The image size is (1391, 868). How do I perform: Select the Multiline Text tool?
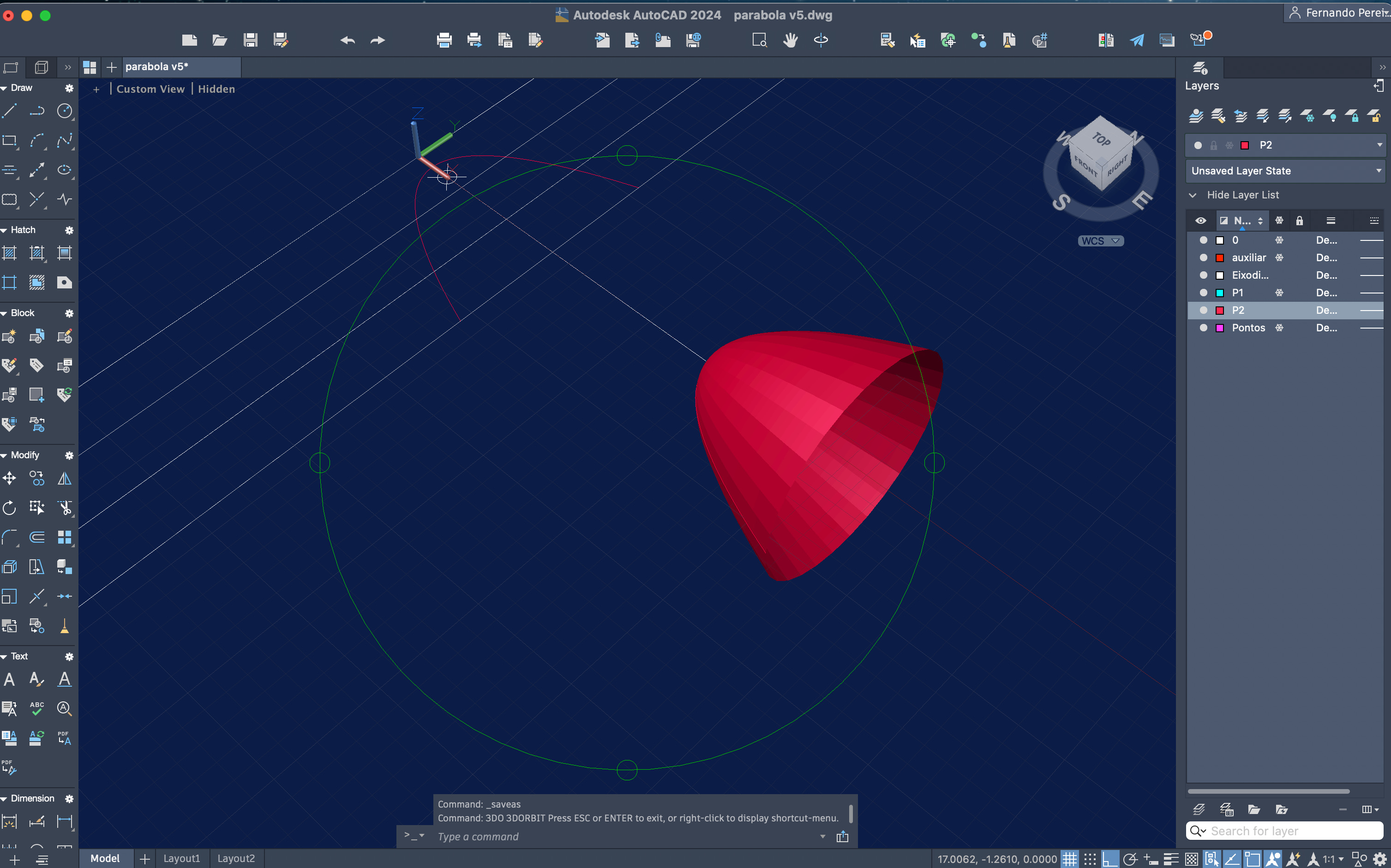[10, 680]
